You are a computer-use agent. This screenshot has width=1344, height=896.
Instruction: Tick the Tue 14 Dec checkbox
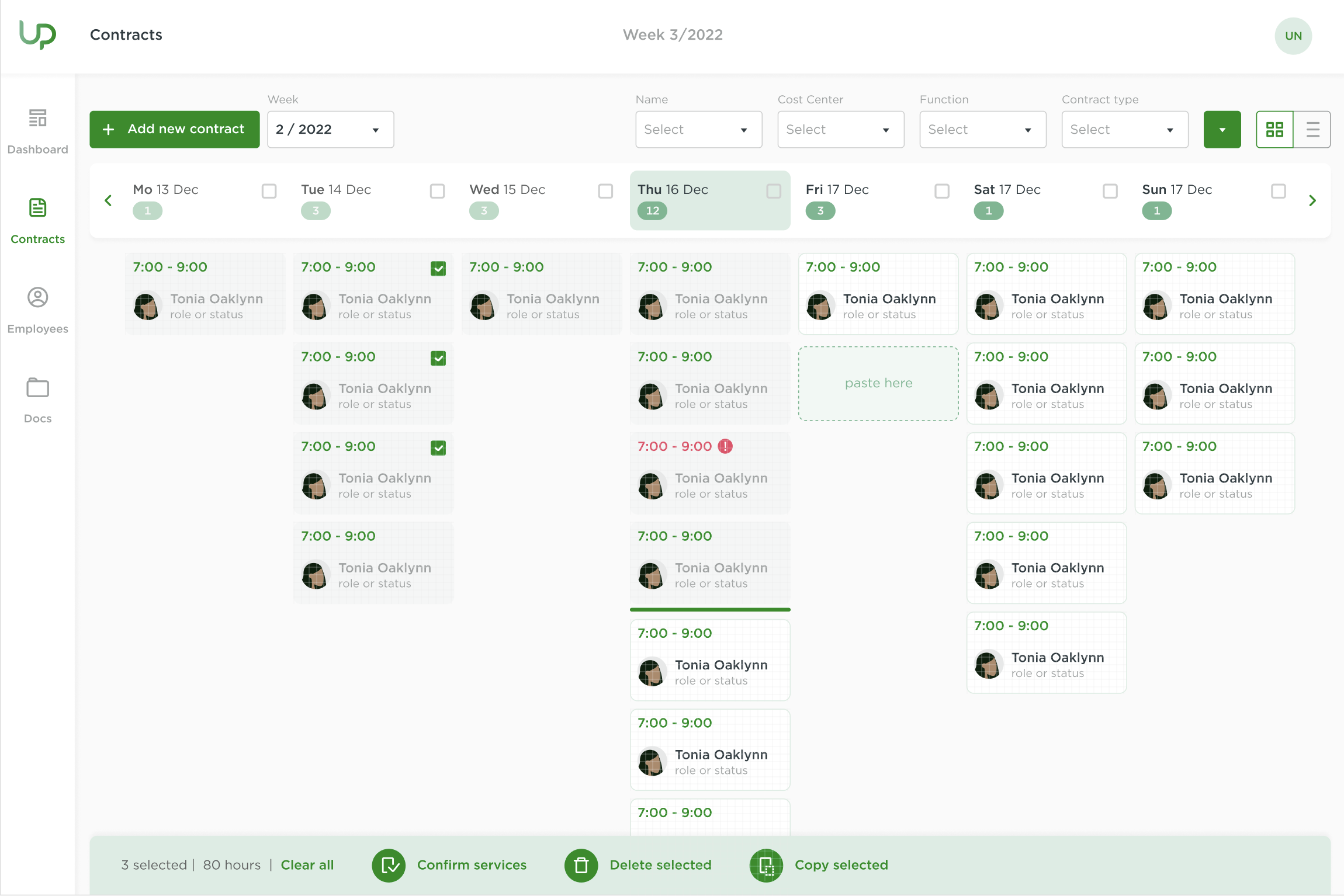(437, 191)
